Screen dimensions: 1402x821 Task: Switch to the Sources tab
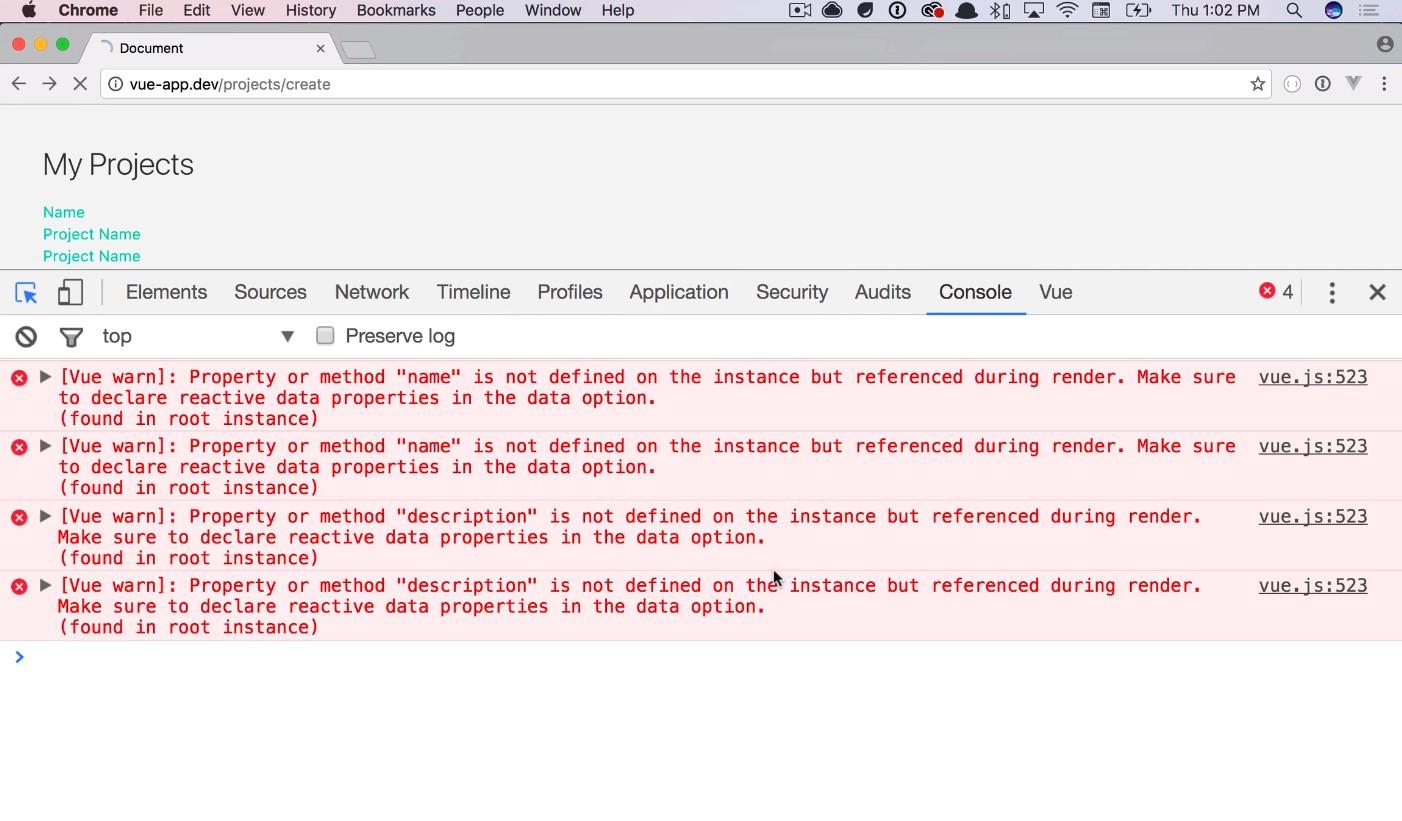270,292
